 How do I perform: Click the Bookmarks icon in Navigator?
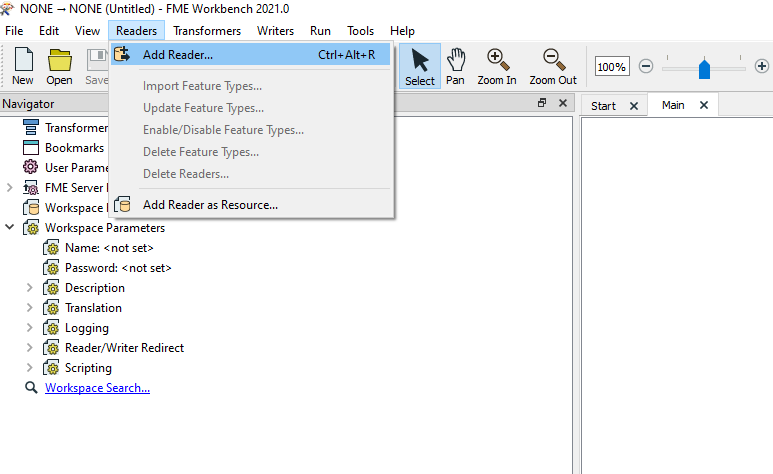coord(31,147)
